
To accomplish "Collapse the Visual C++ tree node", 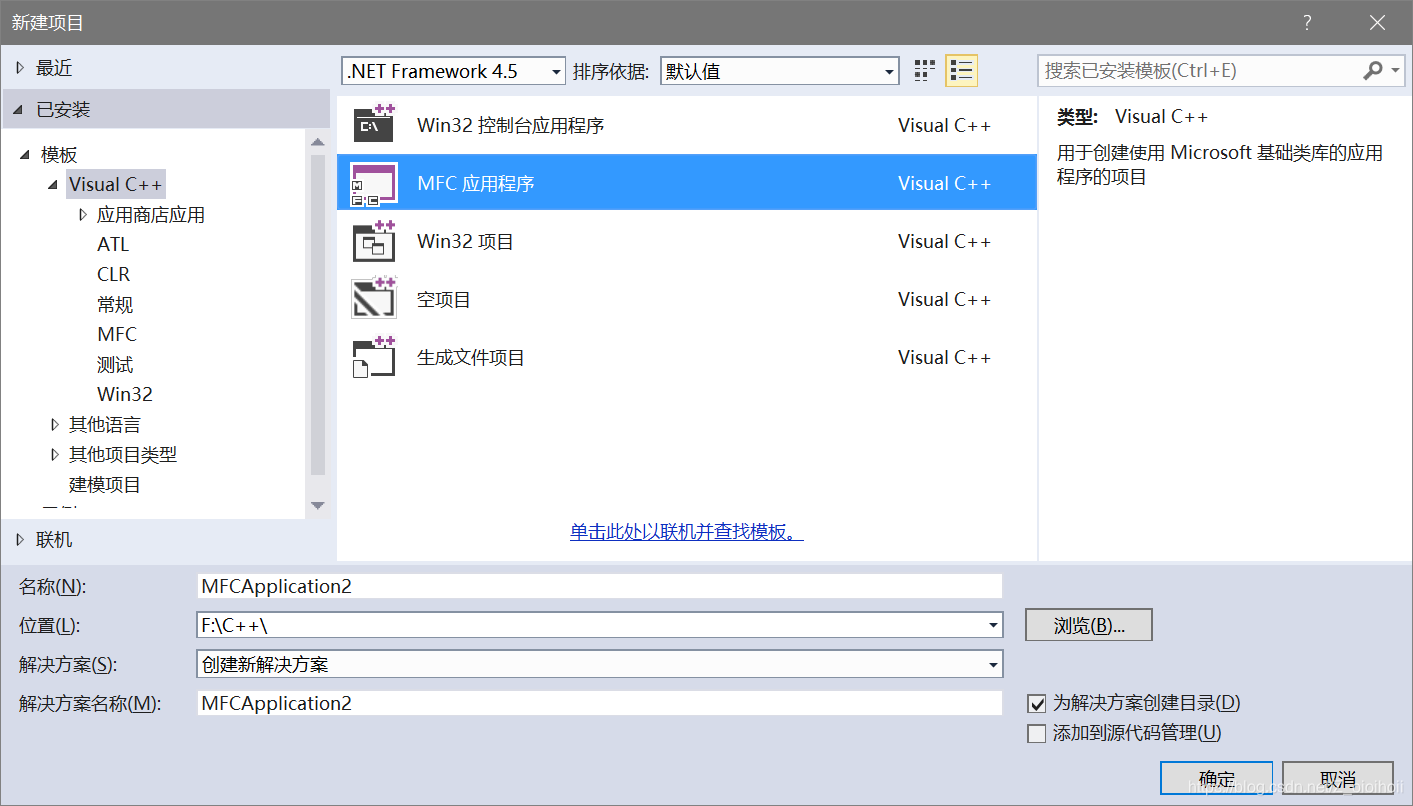I will [x=52, y=185].
